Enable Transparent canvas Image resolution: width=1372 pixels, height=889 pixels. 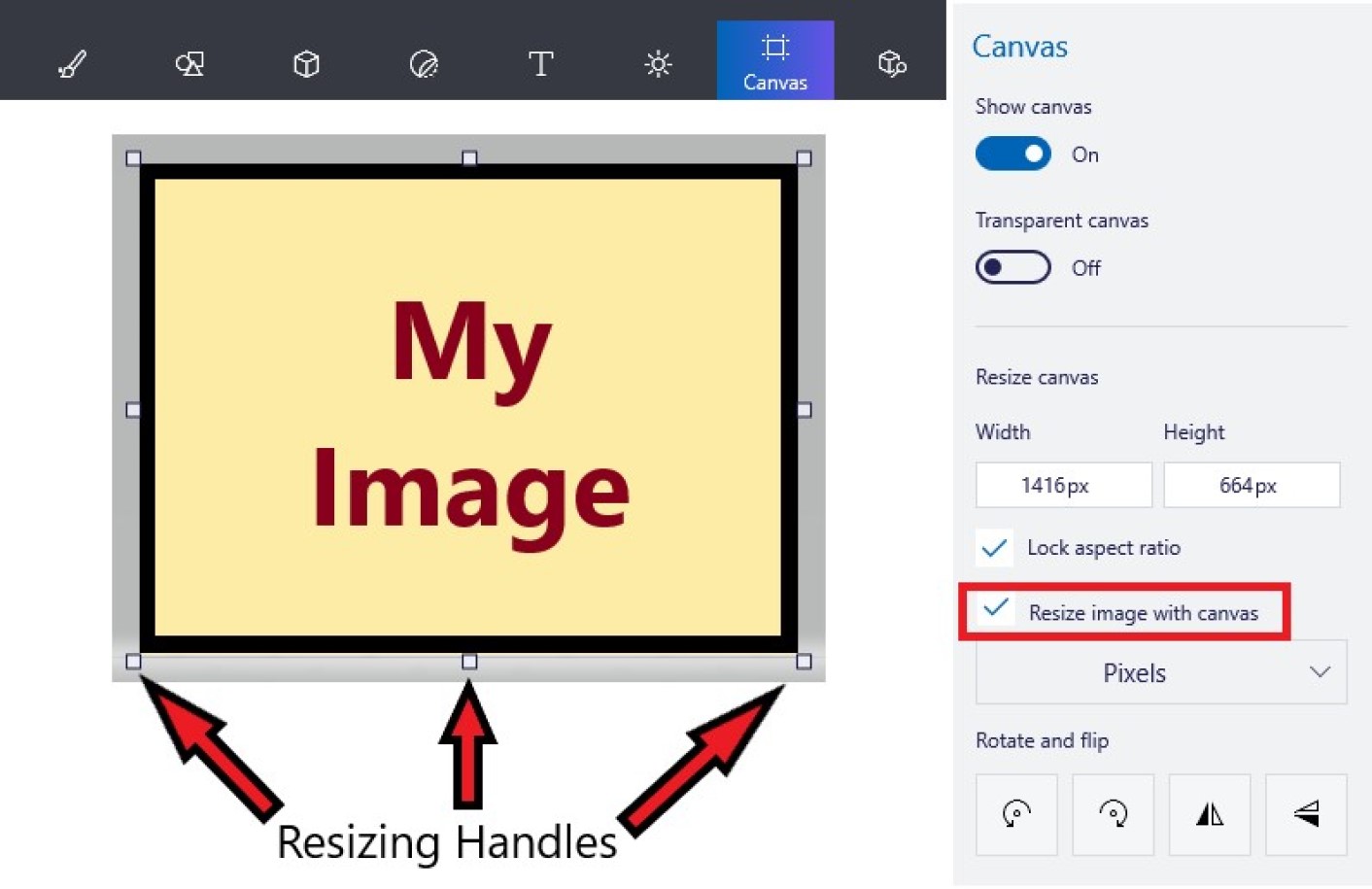pyautogui.click(x=1012, y=267)
